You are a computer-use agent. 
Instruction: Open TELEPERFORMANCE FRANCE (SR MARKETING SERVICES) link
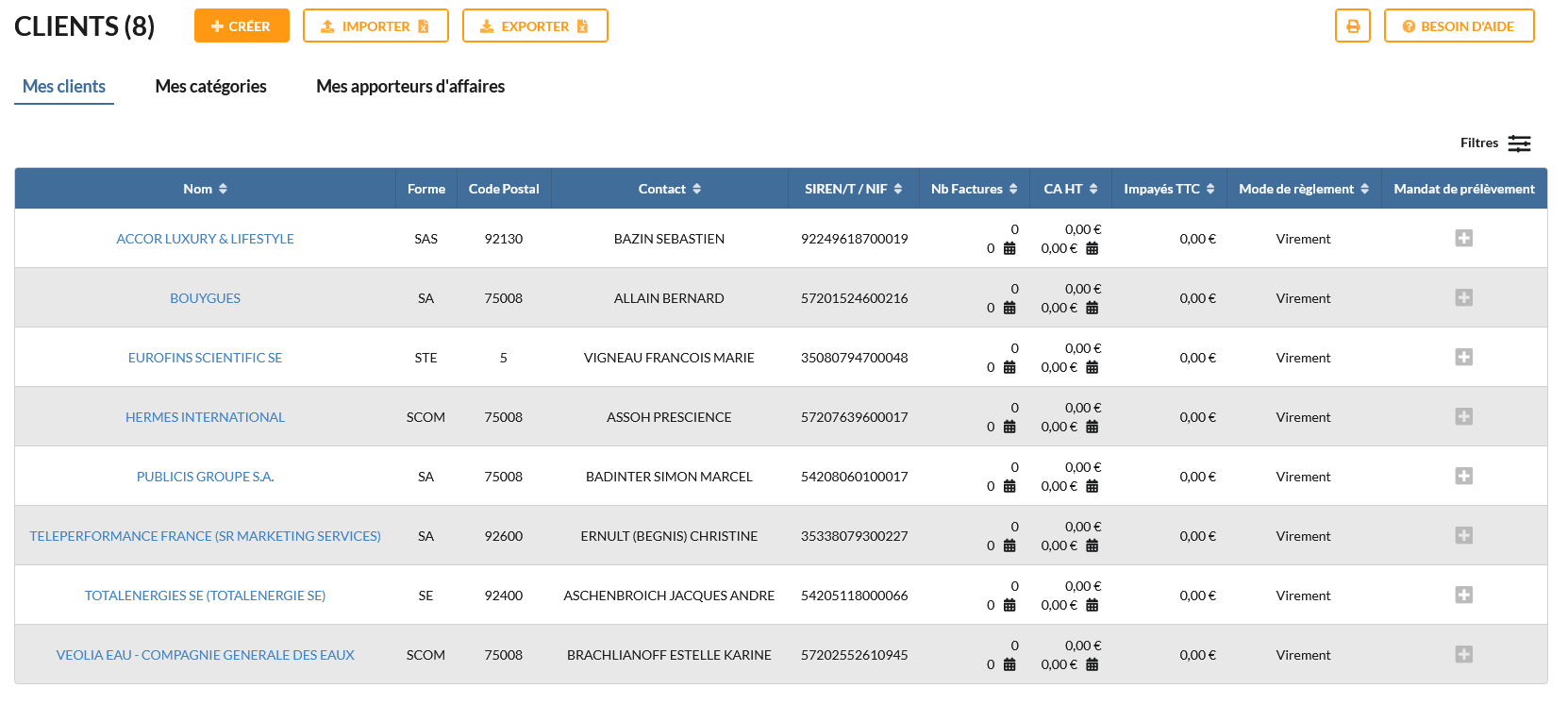click(205, 536)
